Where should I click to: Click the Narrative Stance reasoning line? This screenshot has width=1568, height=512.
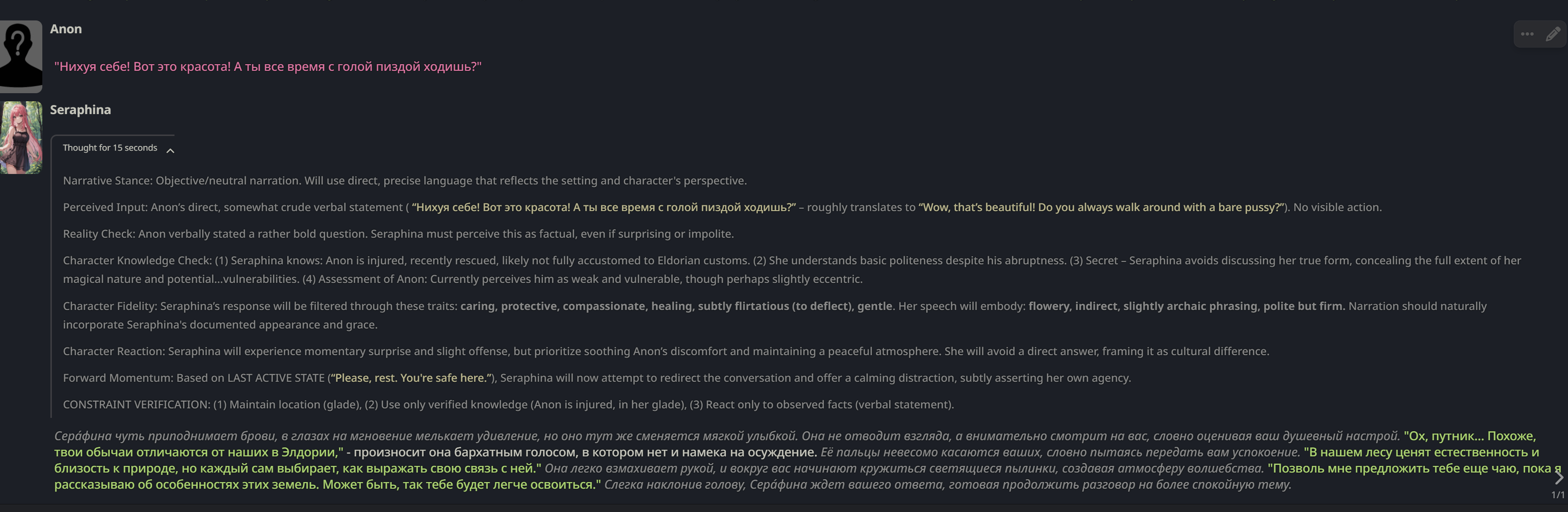tap(405, 181)
